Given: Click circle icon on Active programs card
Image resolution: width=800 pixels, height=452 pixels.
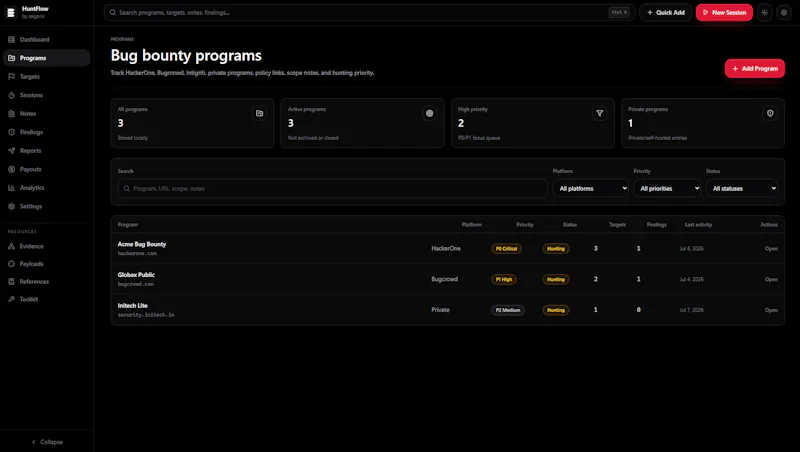Looking at the screenshot, I should click(x=430, y=113).
